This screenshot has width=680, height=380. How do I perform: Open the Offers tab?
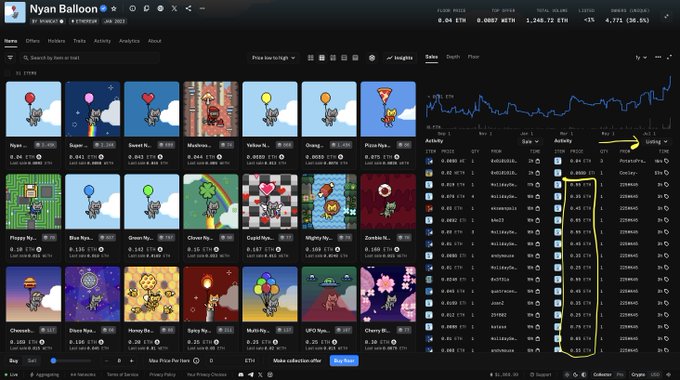[x=33, y=41]
